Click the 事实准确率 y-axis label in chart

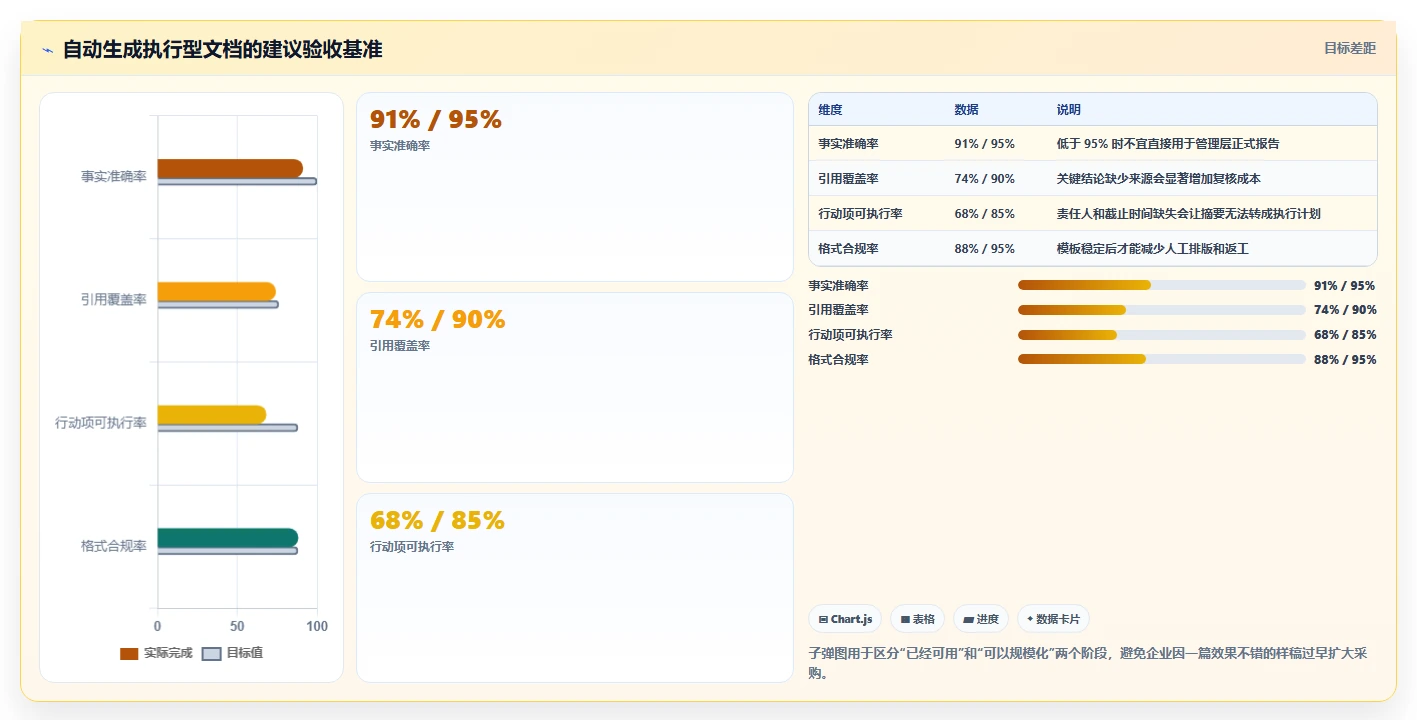(114, 176)
